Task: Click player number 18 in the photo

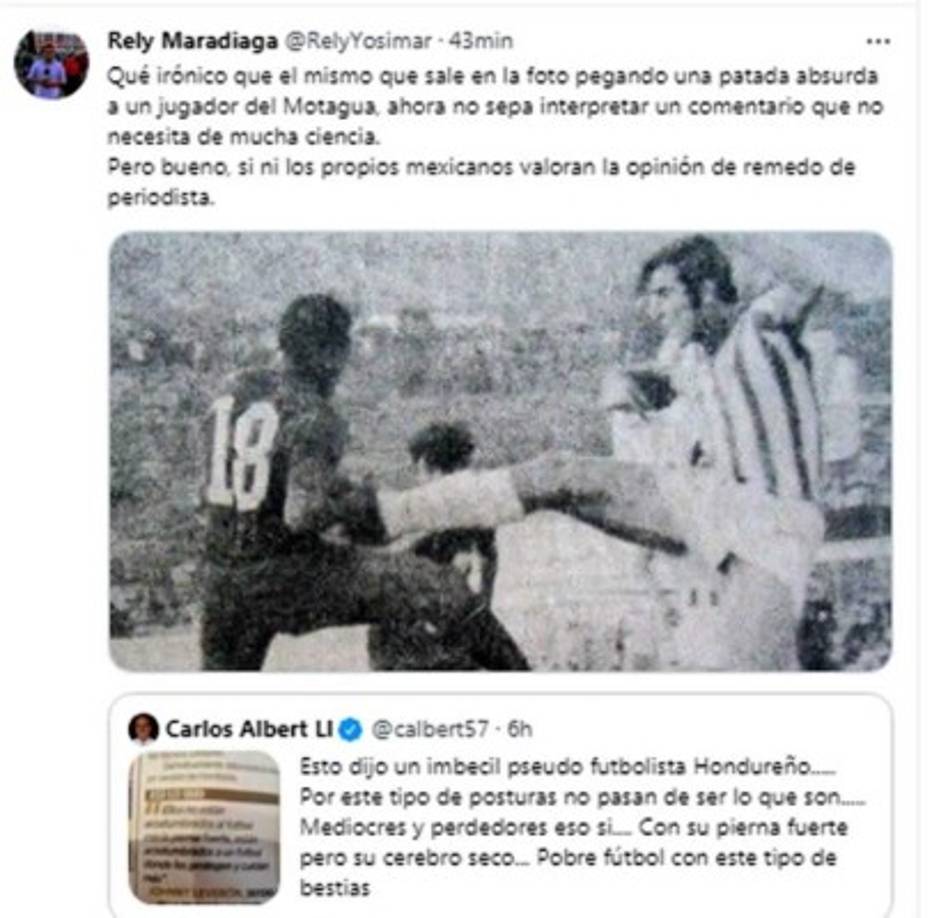Action: (242, 452)
